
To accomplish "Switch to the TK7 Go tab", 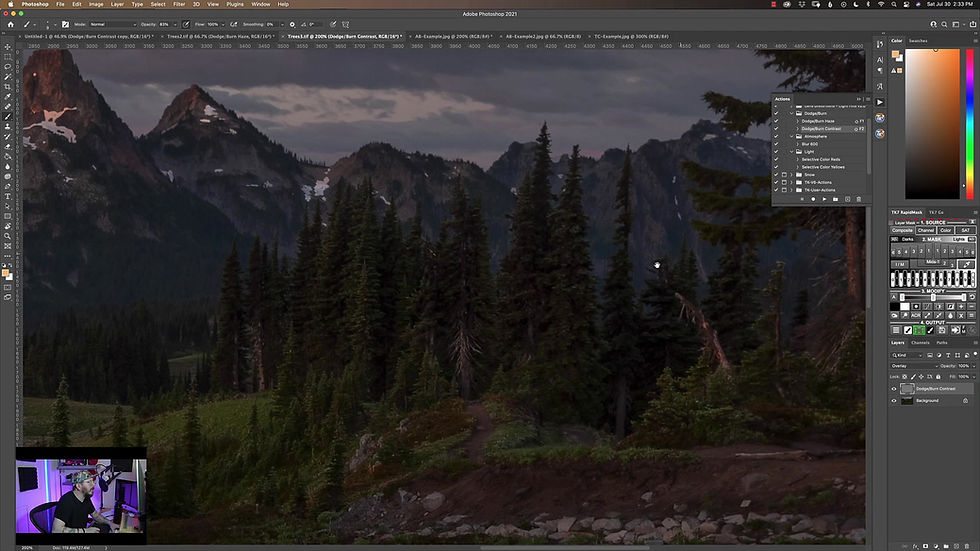I will 936,212.
